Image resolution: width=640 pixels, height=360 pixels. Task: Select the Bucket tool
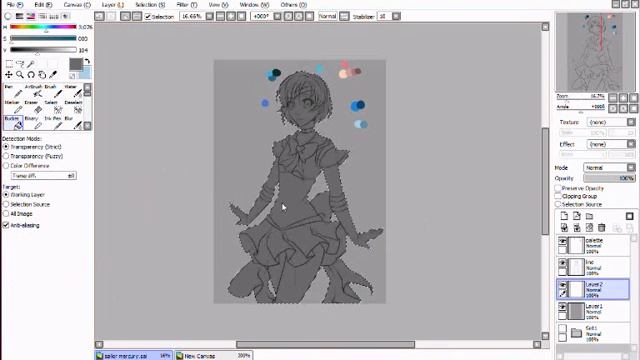13,123
